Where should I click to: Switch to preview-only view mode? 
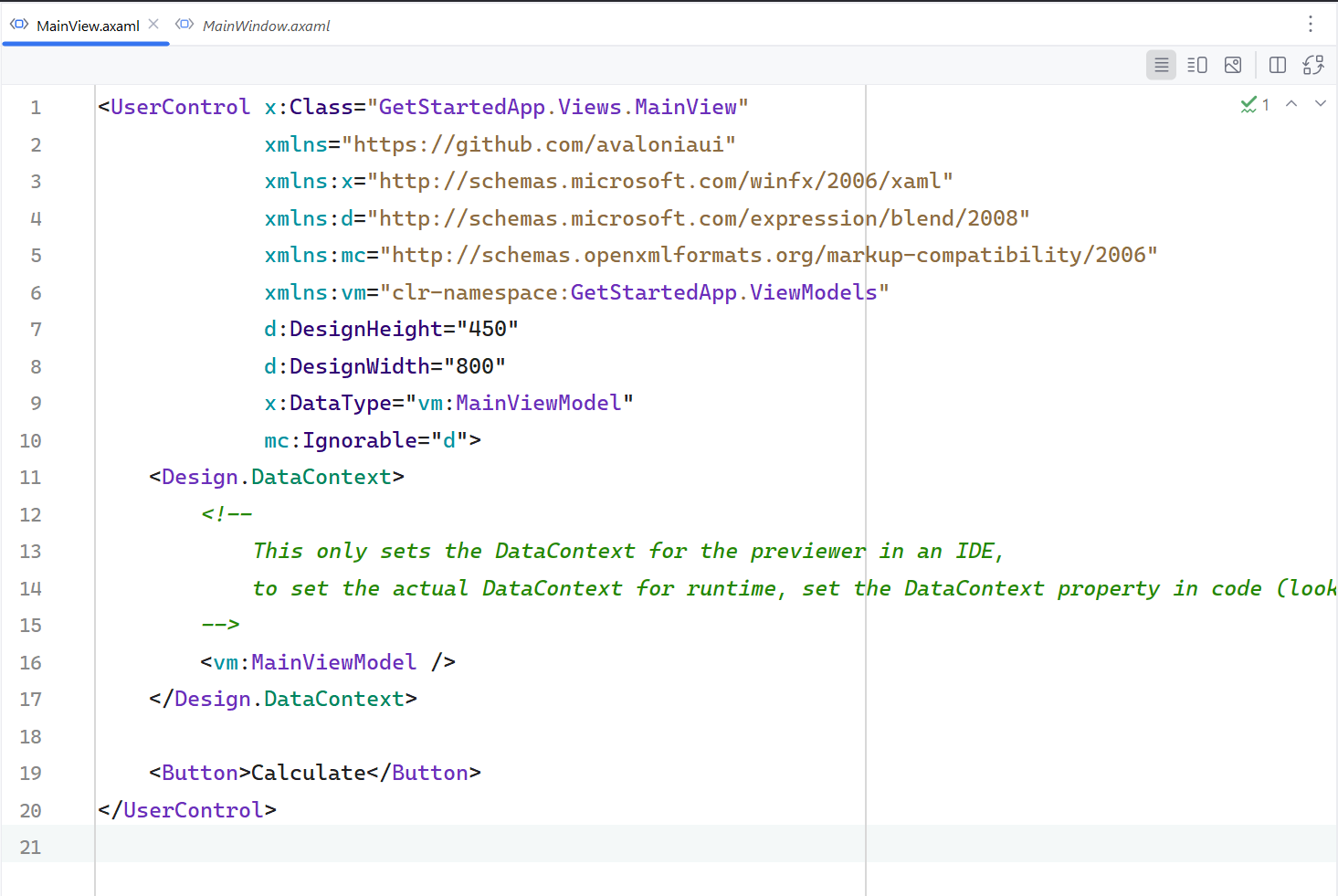tap(1233, 65)
